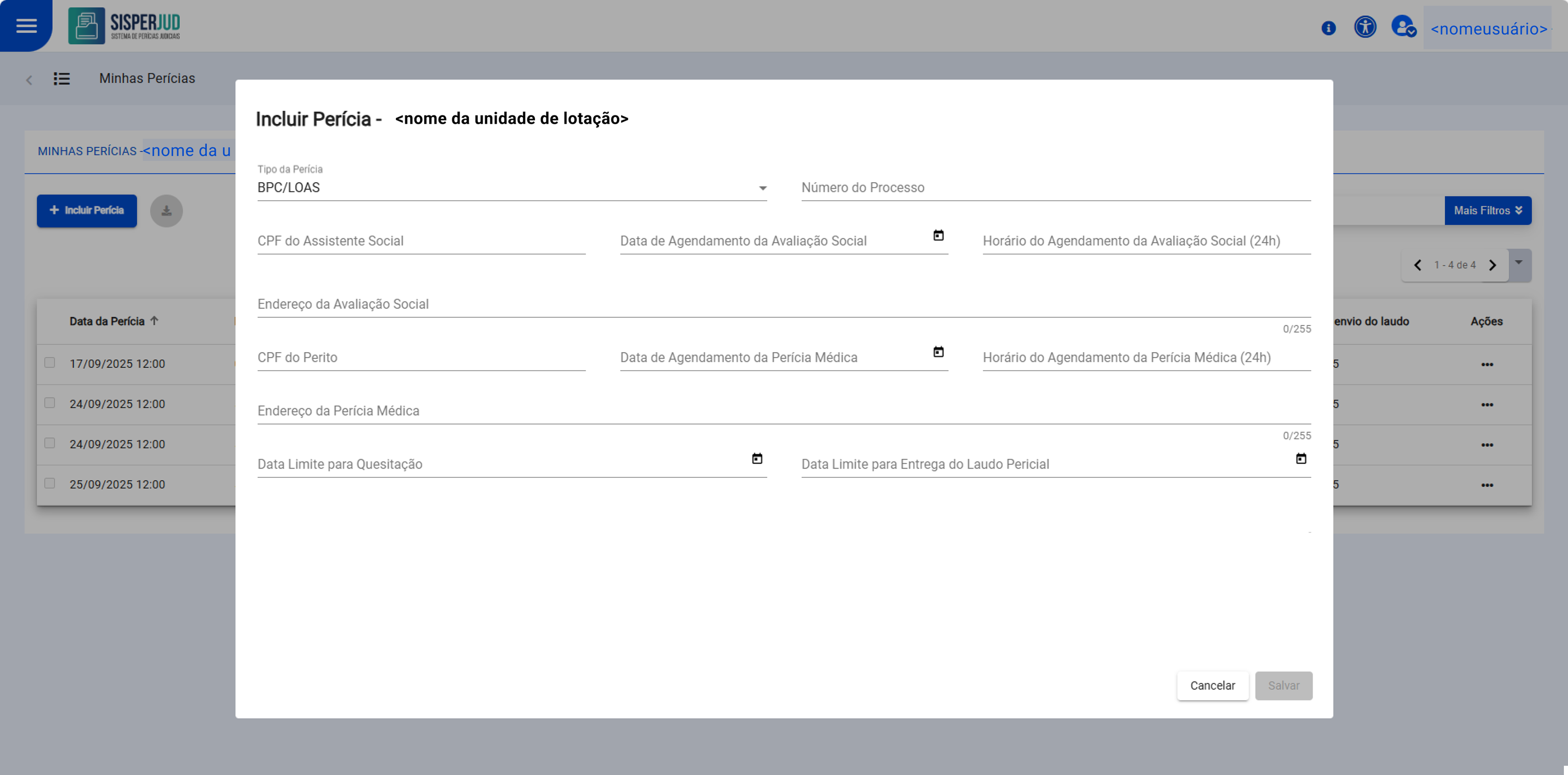Click the list view icon beside Minhas Perícias

[62, 79]
